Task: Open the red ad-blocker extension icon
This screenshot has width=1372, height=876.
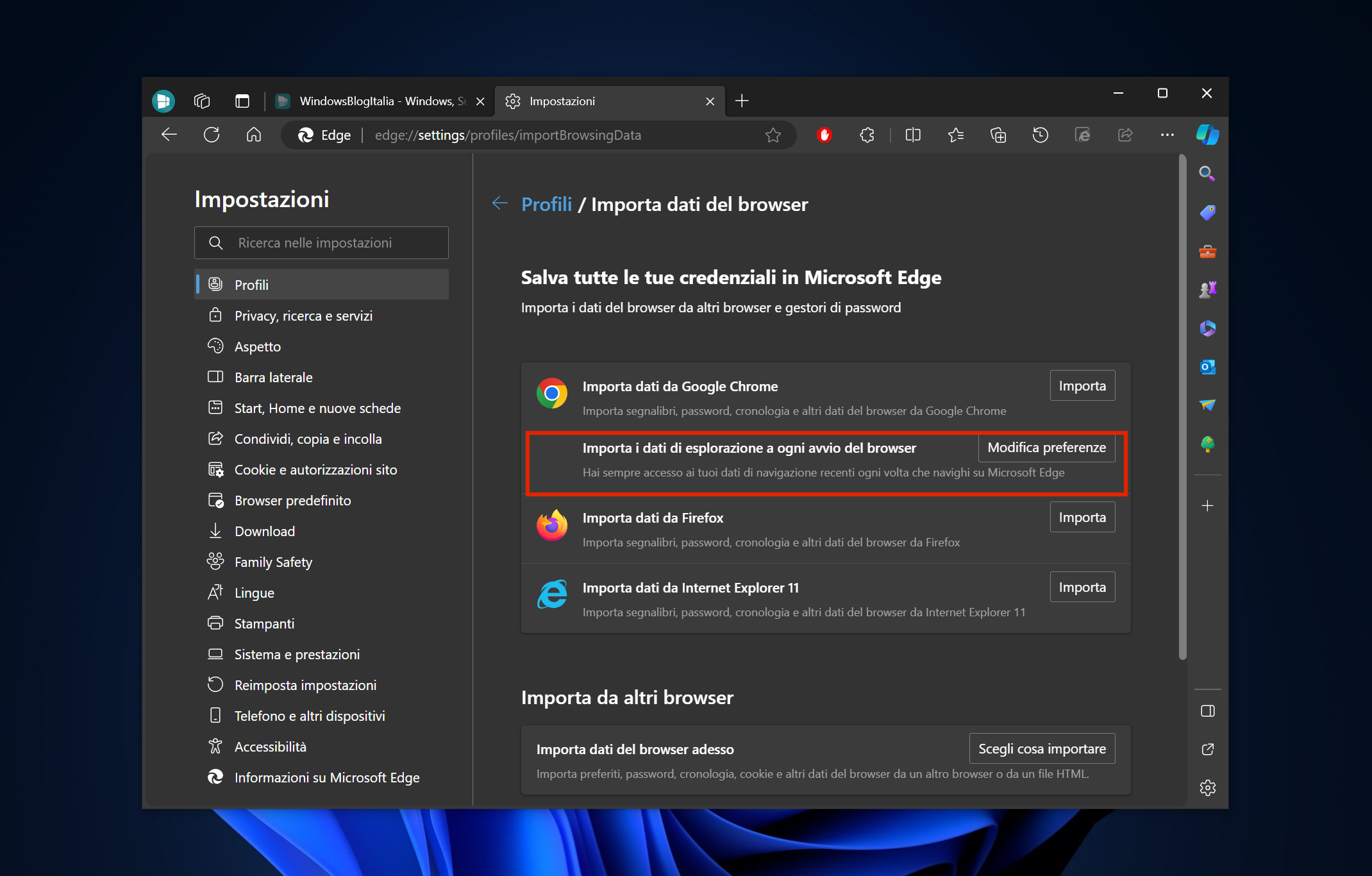Action: coord(824,135)
